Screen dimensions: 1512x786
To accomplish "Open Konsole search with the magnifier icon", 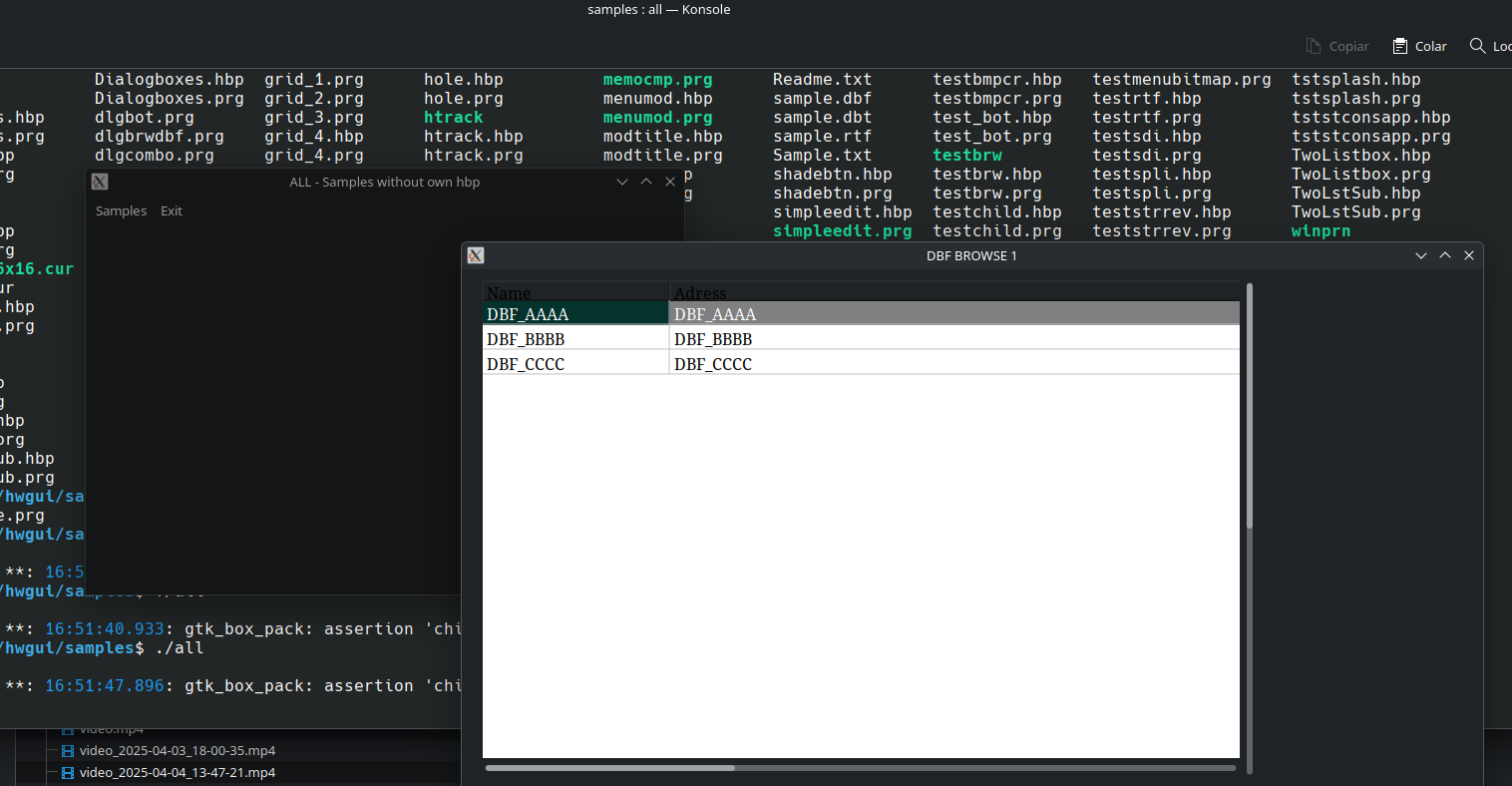I will coord(1477,46).
